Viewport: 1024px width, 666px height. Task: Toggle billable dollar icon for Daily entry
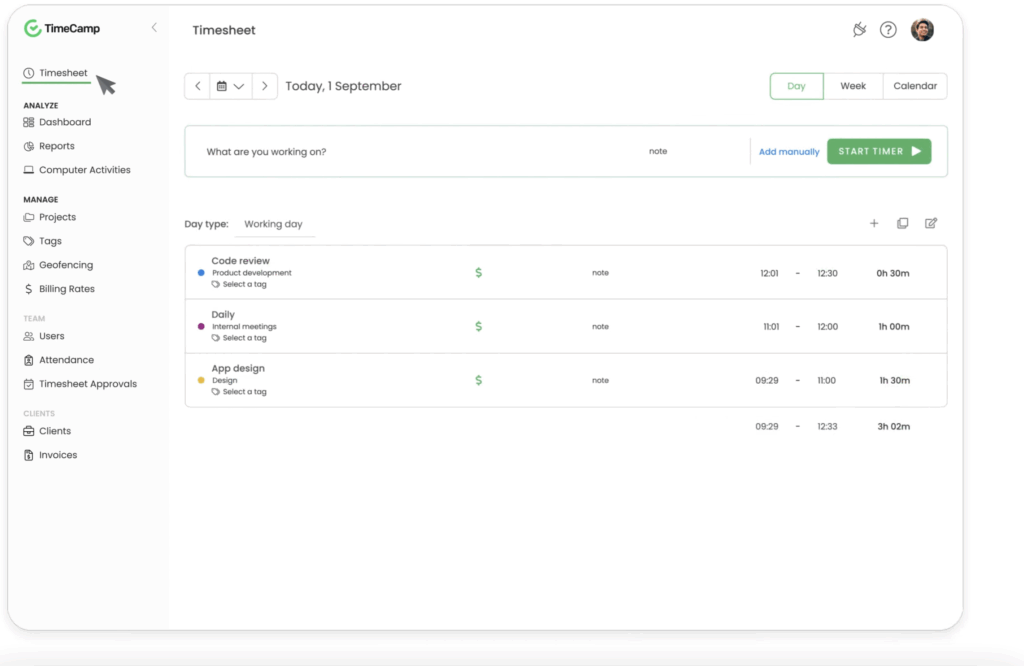point(478,326)
